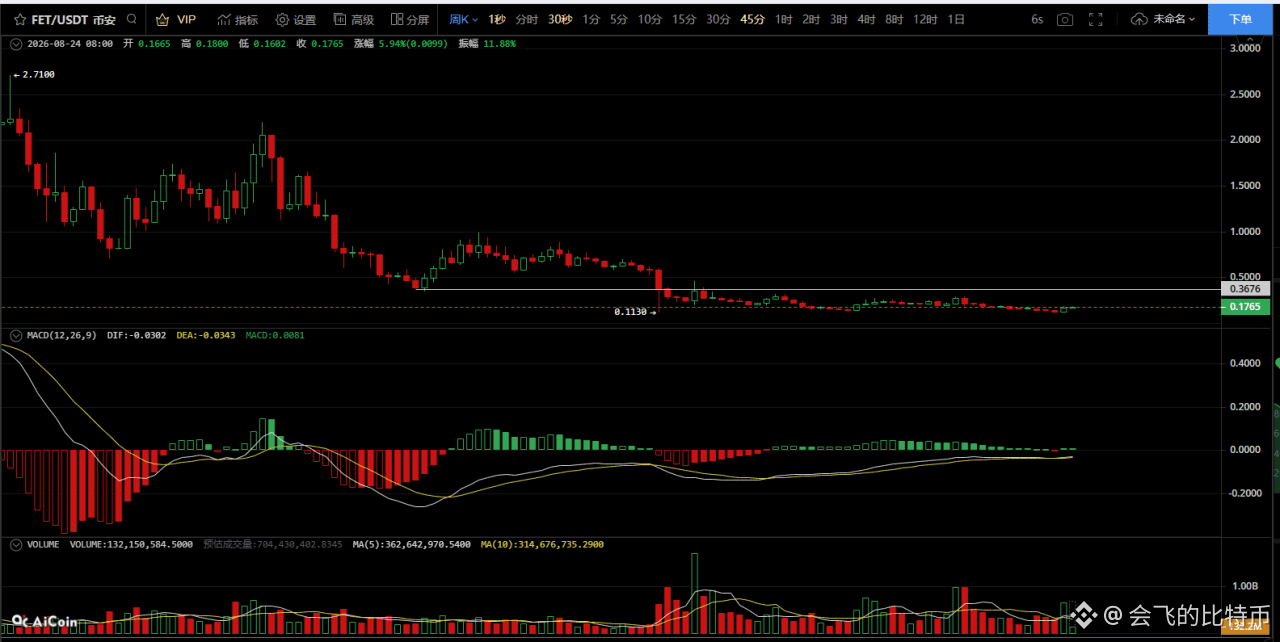Screen dimensions: 1280x642
Task: Open the symbol search magnifier
Action: coord(132,19)
